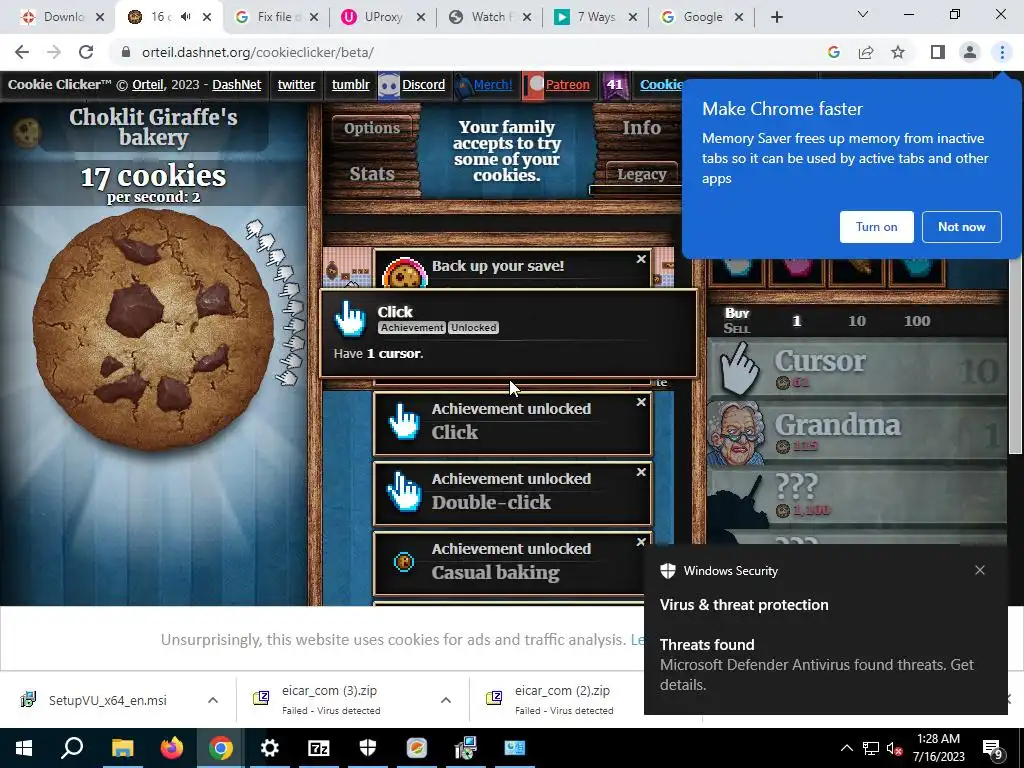Toggle the muted speaker icon in system tray
1024x768 pixels.
894,748
